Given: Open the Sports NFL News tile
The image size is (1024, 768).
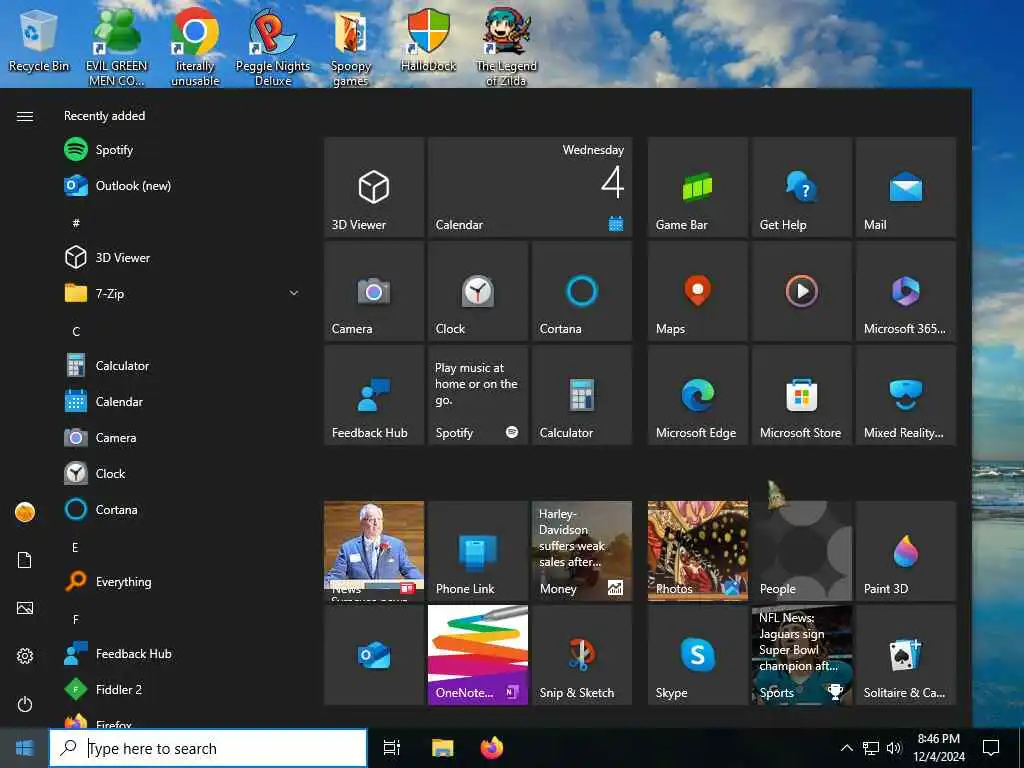Looking at the screenshot, I should pos(802,655).
